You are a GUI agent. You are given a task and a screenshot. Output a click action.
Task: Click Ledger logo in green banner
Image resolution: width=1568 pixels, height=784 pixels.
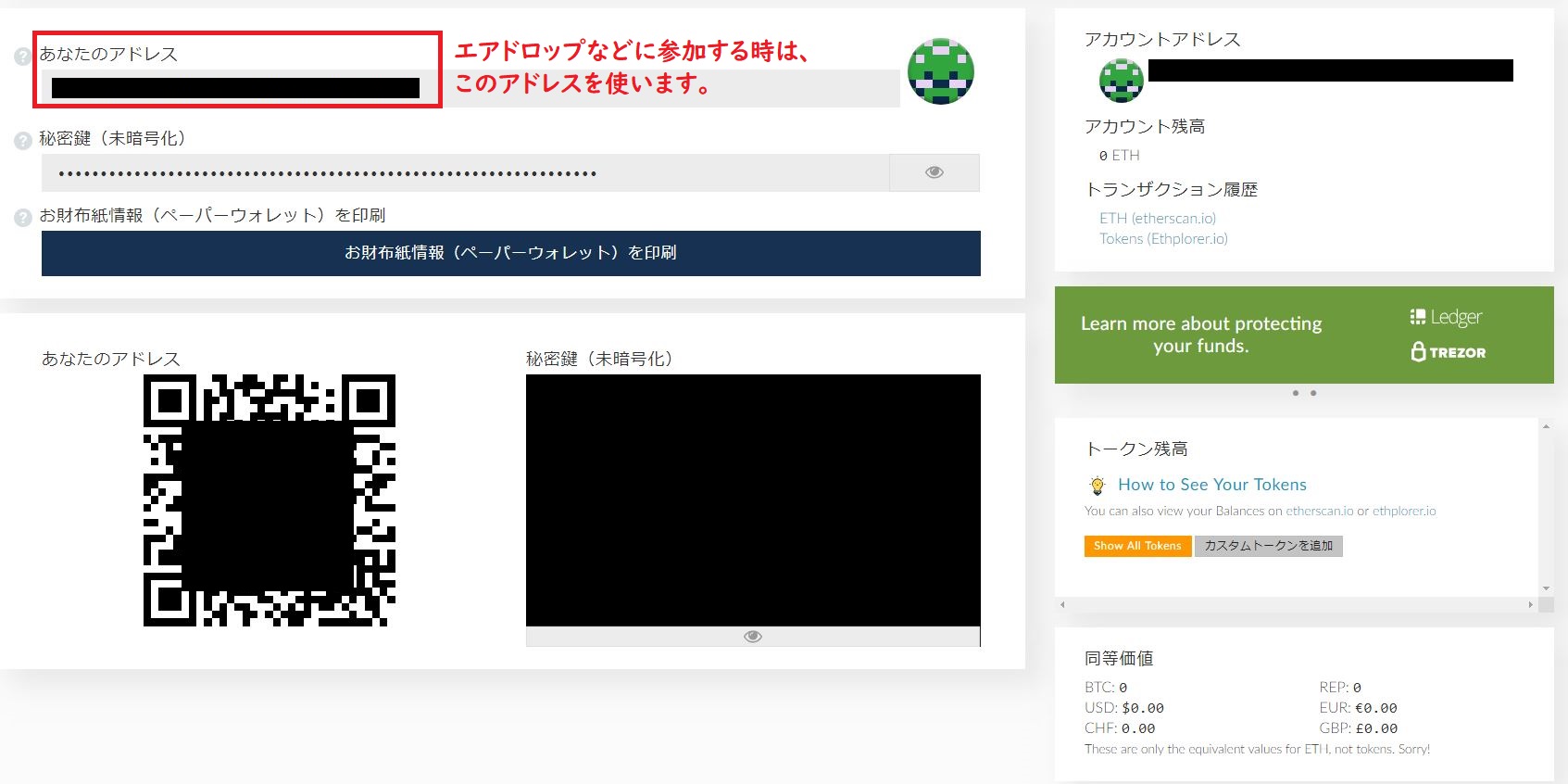coord(1446,317)
